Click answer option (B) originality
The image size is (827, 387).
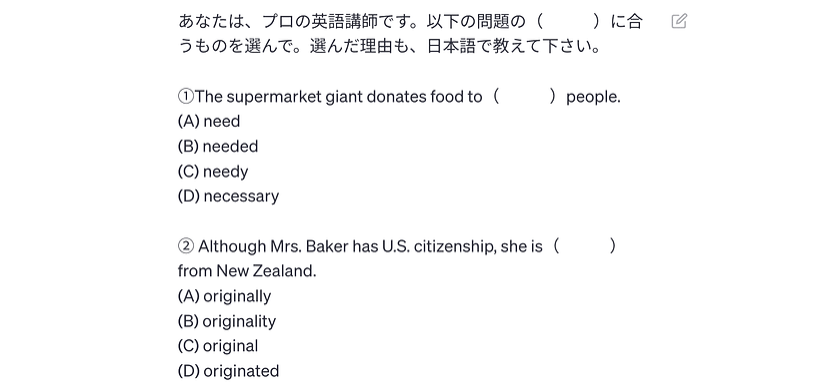227,322
